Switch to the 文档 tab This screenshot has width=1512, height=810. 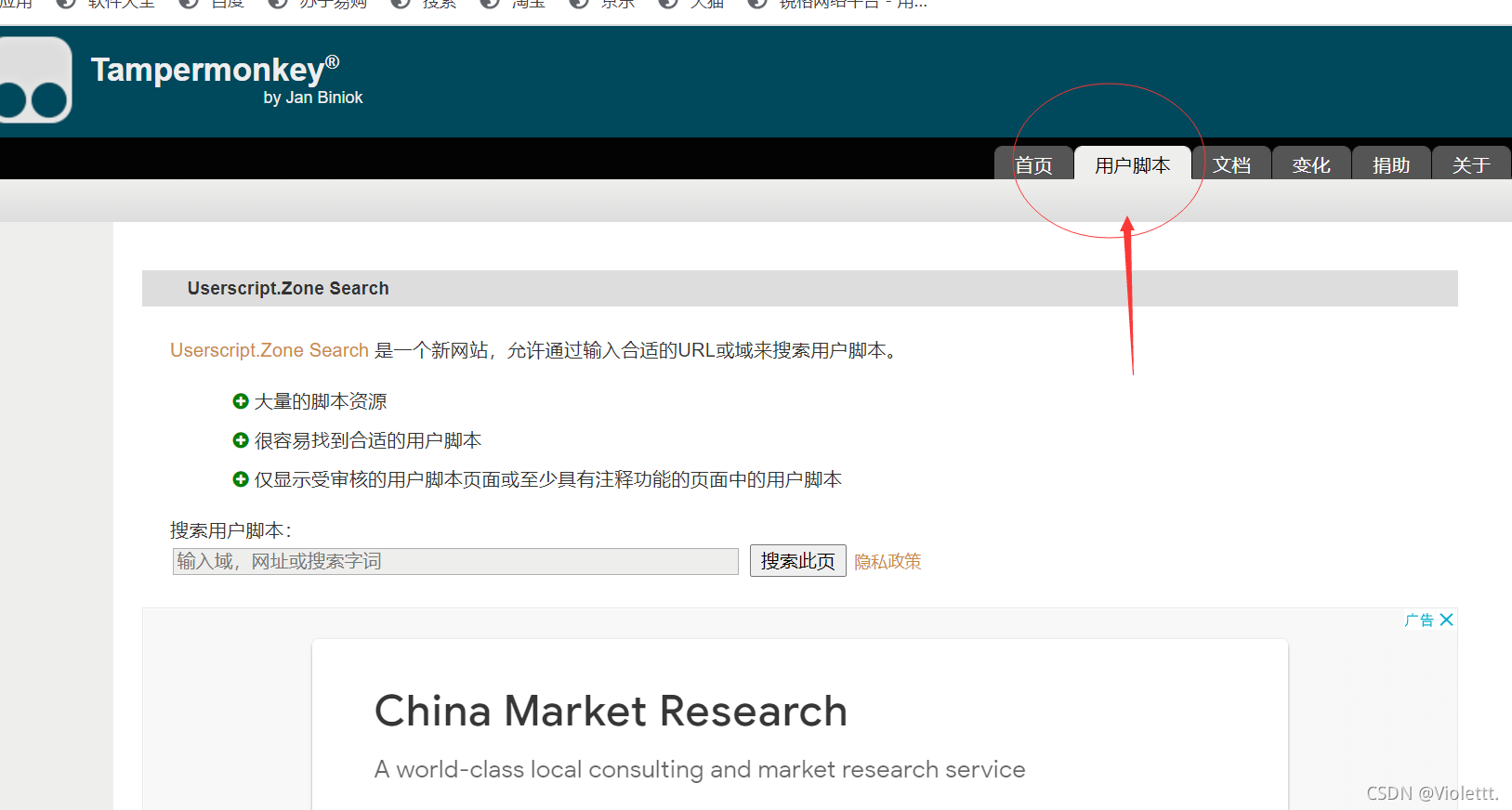click(x=1231, y=164)
